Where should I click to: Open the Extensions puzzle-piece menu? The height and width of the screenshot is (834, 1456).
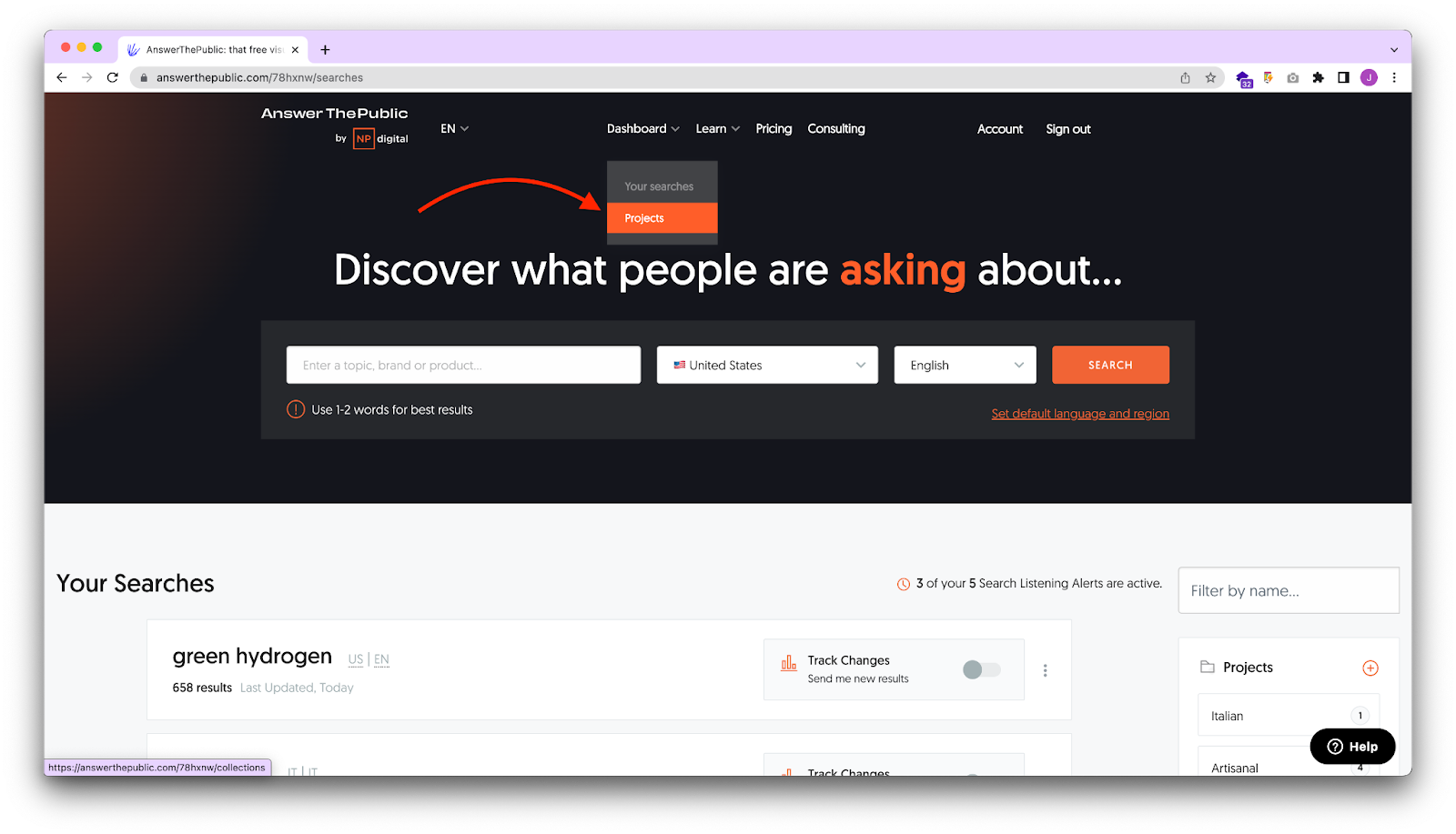pyautogui.click(x=1318, y=77)
